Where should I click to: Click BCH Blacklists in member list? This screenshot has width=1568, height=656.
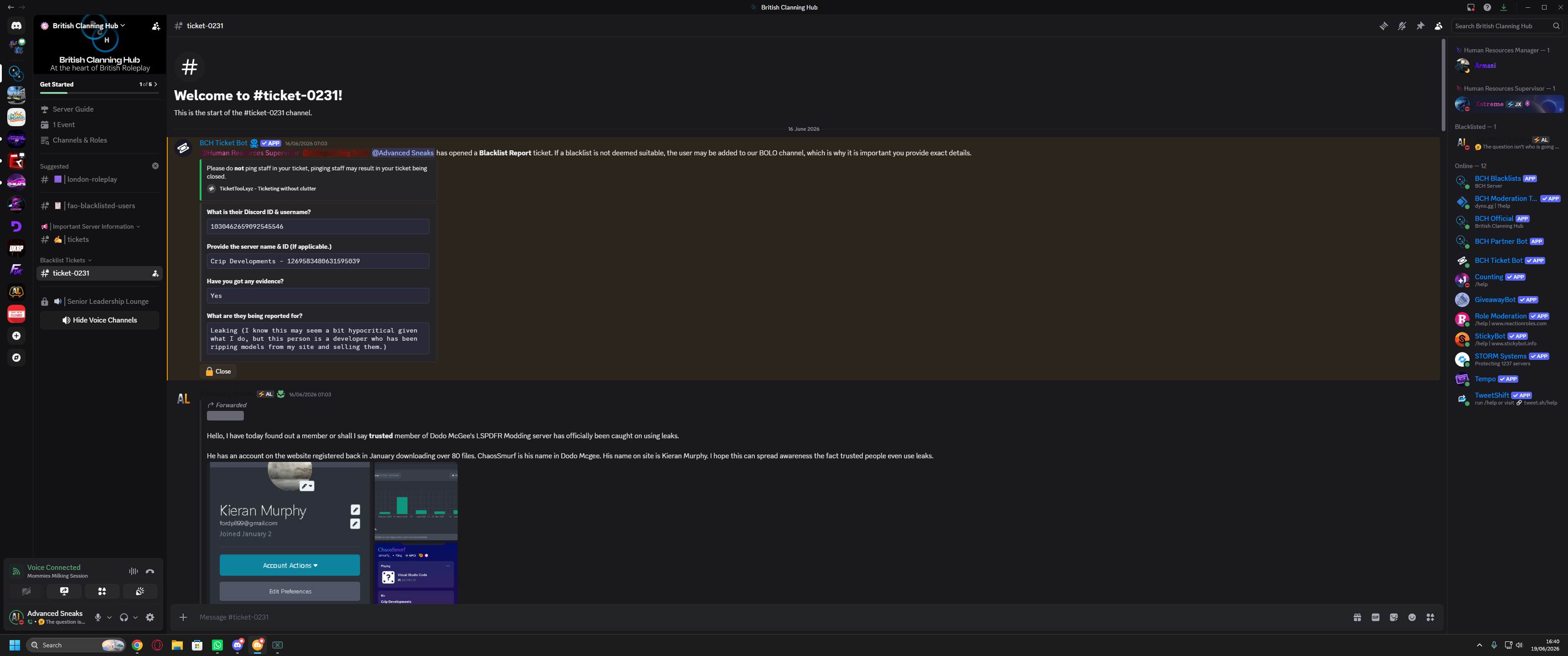point(1508,182)
